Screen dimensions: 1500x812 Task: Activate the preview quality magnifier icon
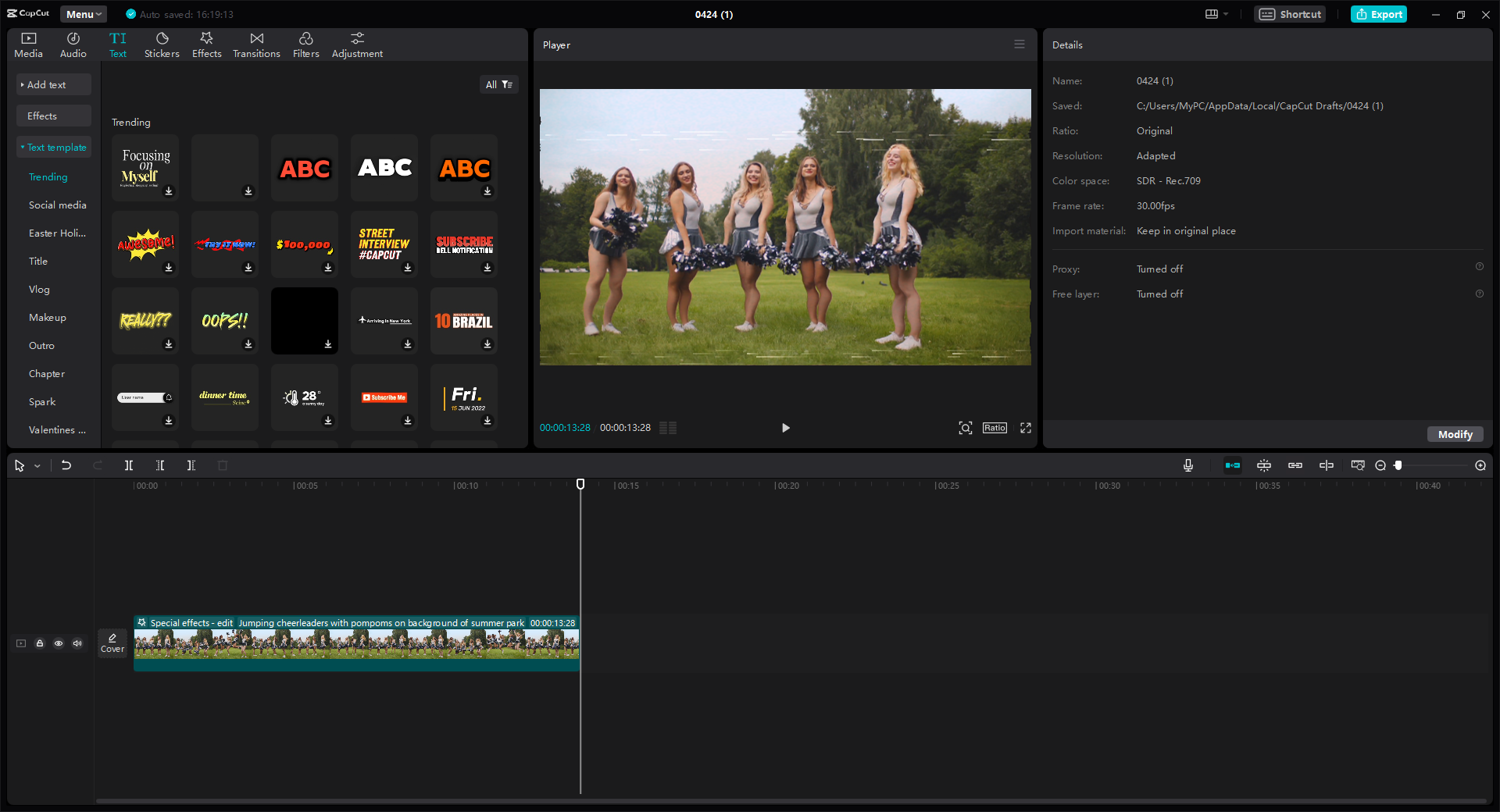coord(965,428)
